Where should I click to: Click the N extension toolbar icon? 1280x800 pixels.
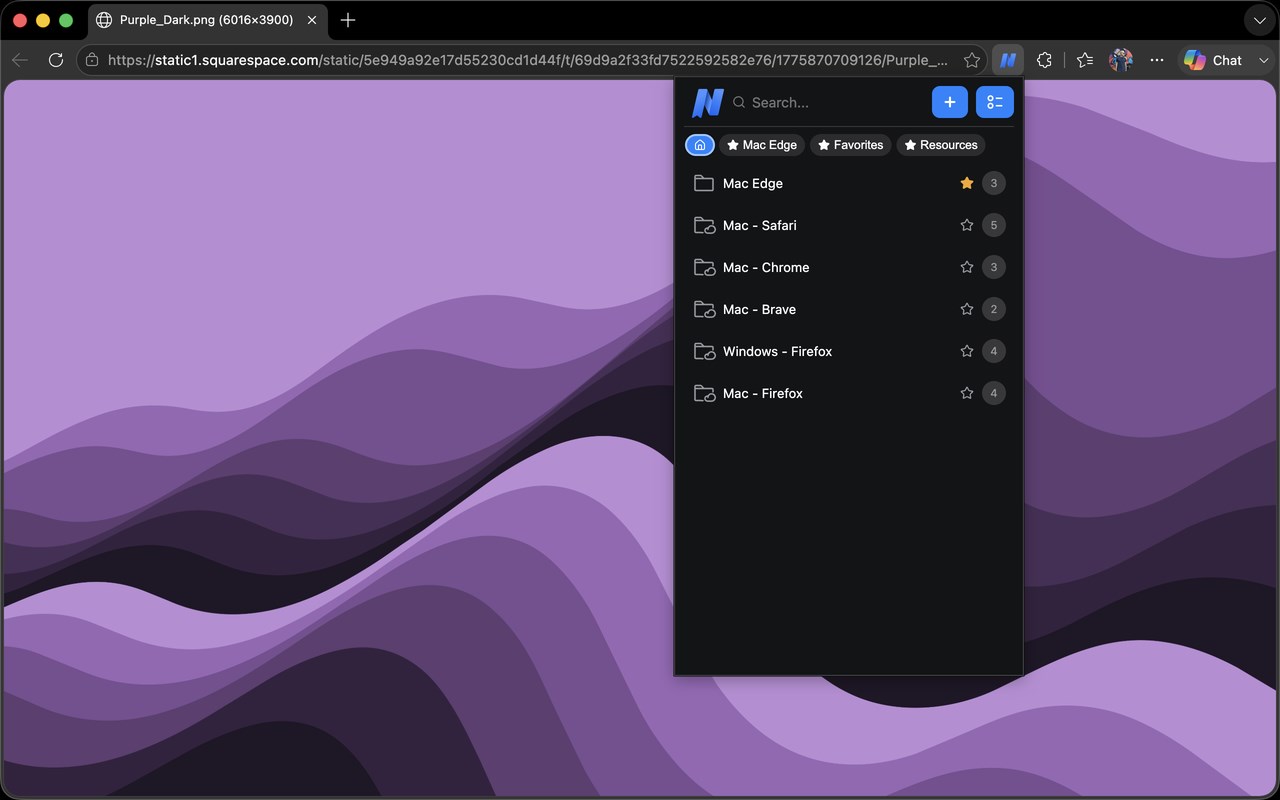1008,60
